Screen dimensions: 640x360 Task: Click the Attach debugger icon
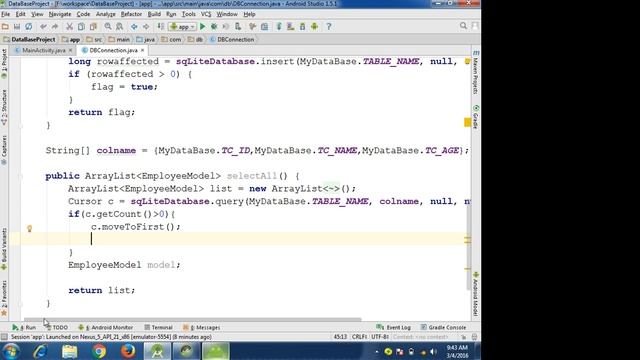click(x=238, y=27)
